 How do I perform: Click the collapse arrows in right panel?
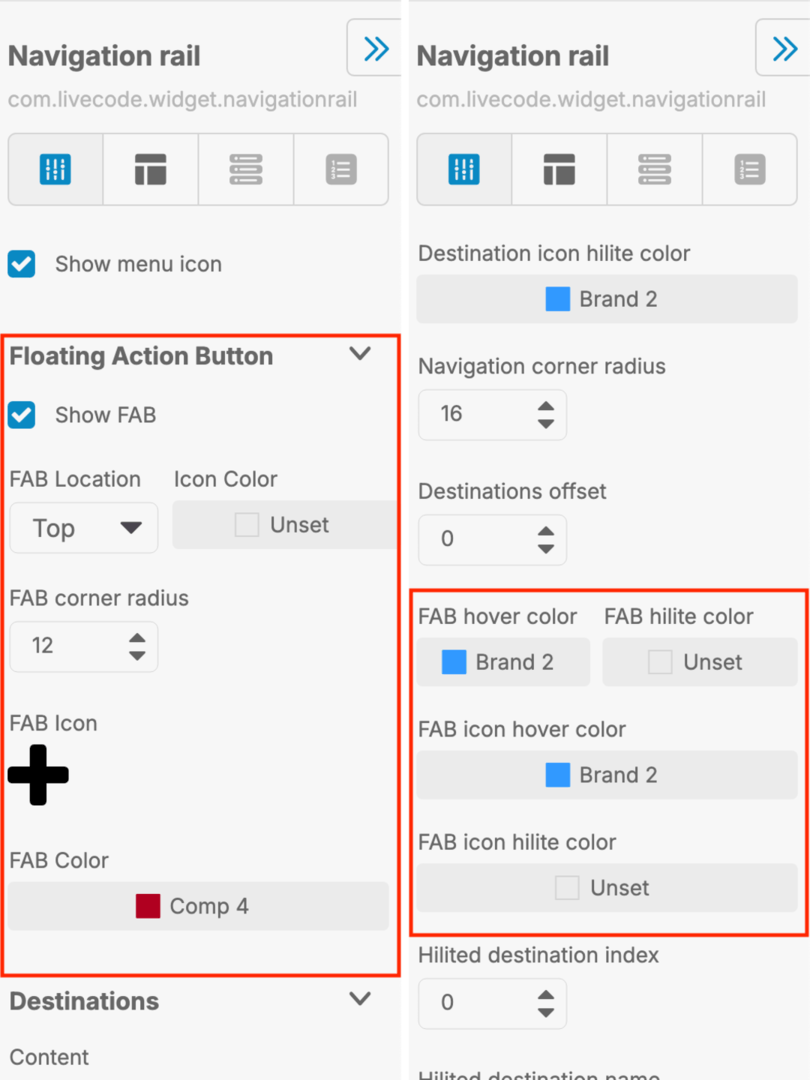tap(784, 49)
